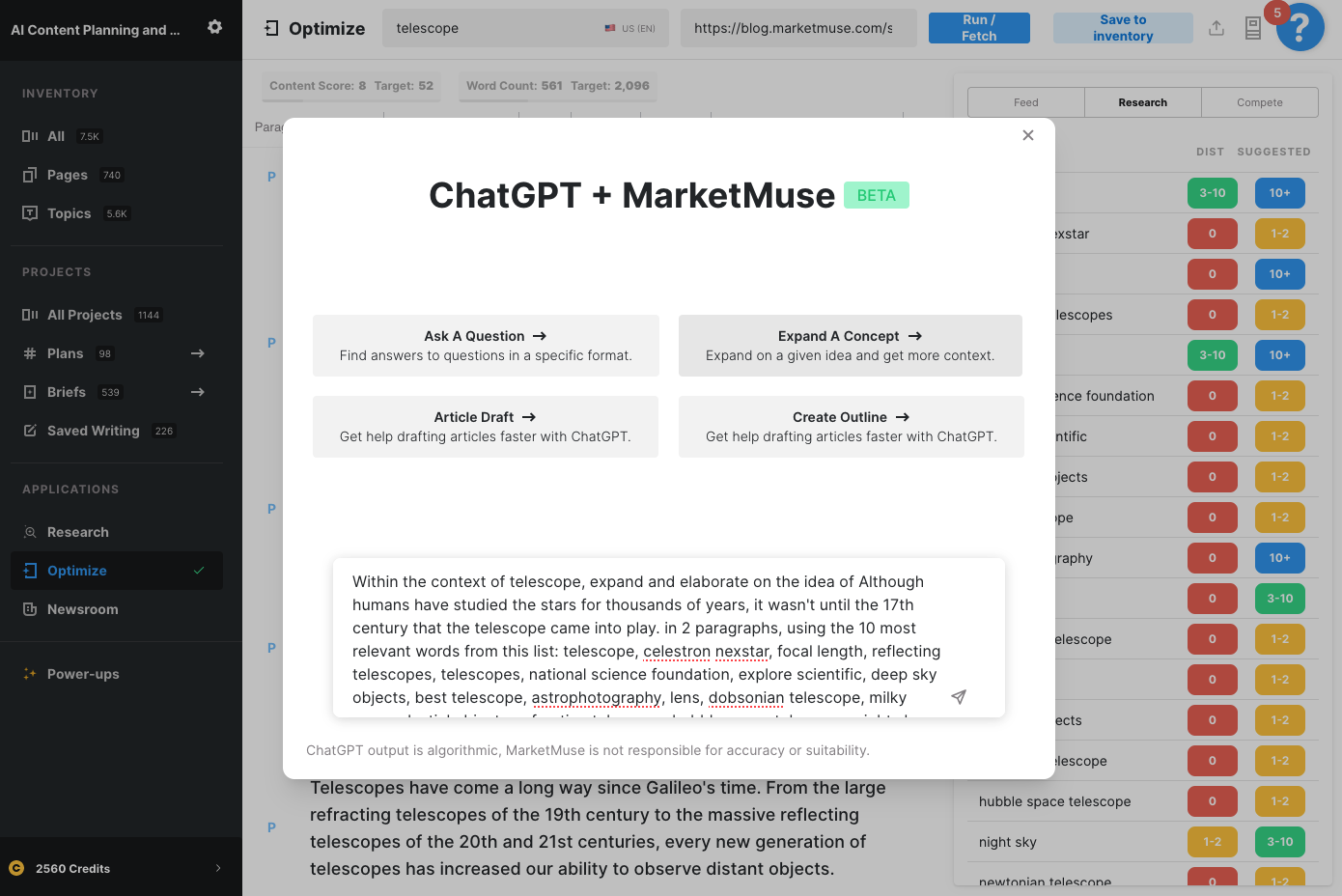Send the prompt with the paper plane icon
Viewport: 1342px width, 896px height.
959,697
